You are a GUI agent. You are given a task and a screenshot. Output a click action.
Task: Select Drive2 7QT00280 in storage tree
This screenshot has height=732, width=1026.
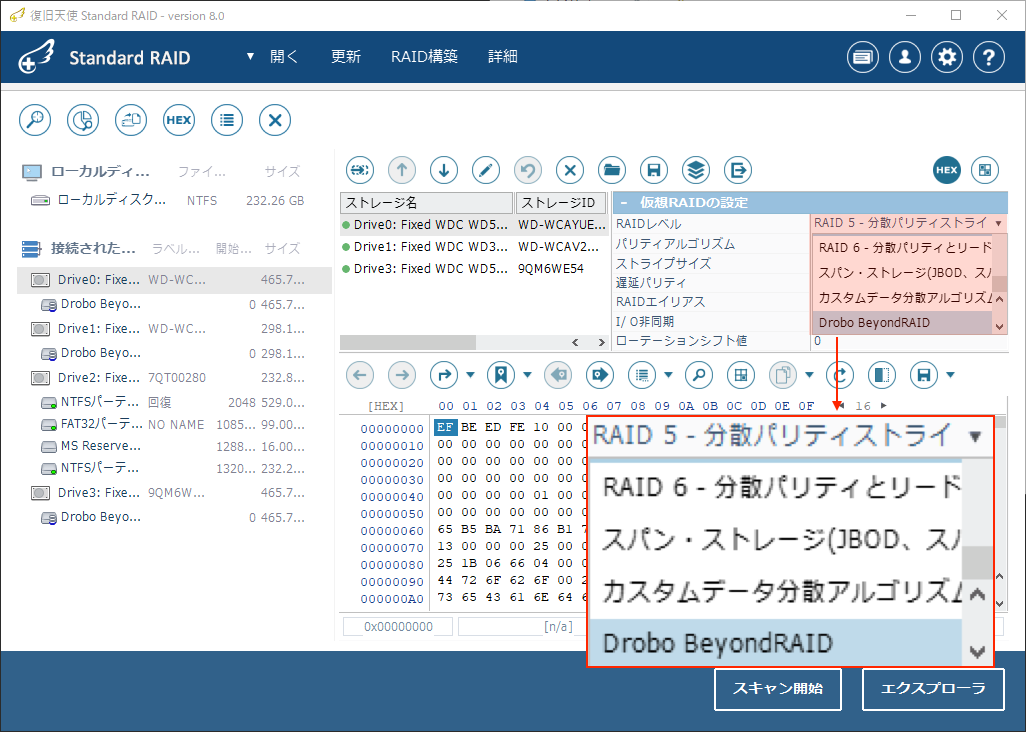(x=175, y=377)
